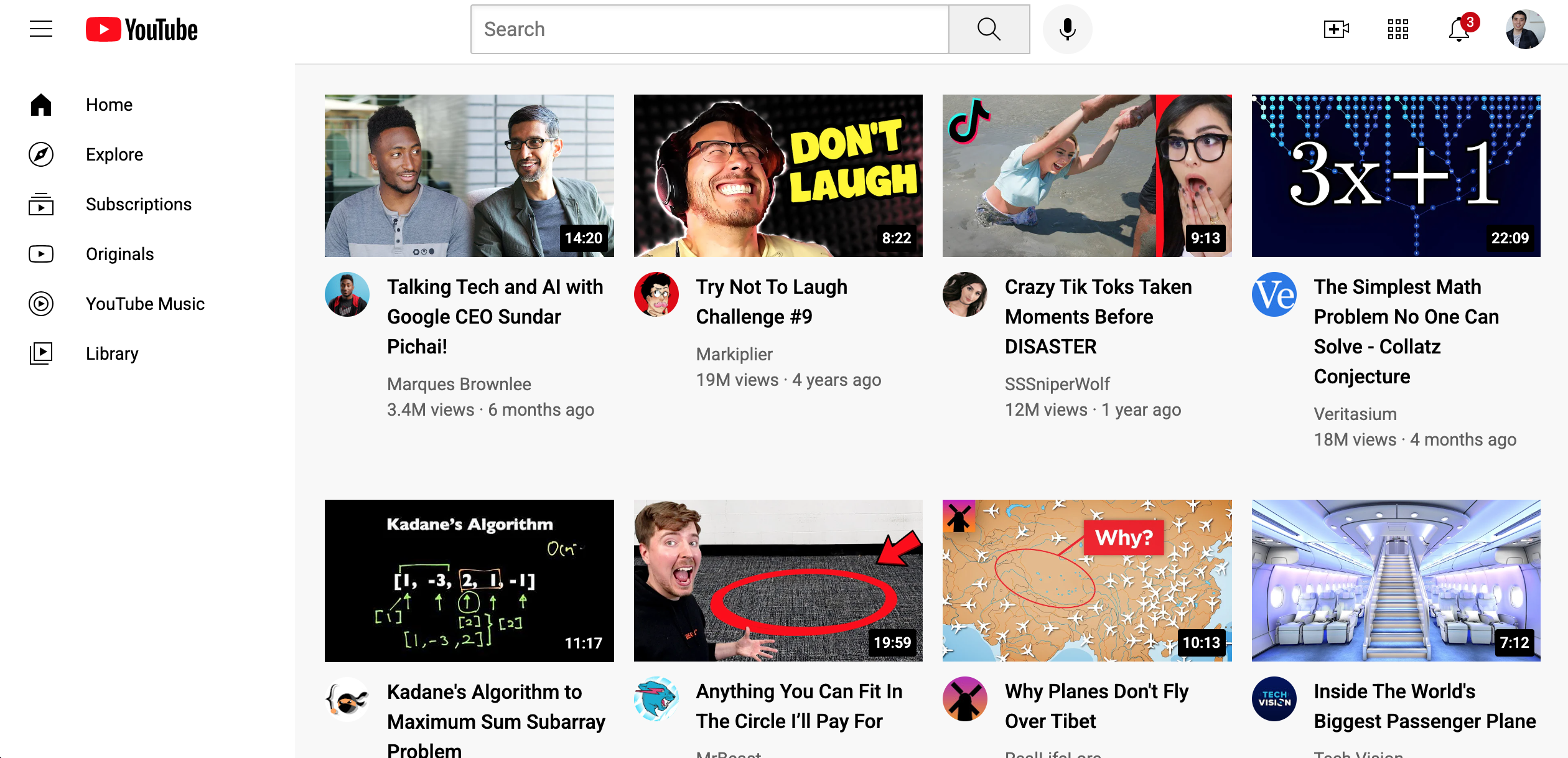This screenshot has width=1568, height=758.
Task: Activate voice search microphone
Action: click(1067, 29)
